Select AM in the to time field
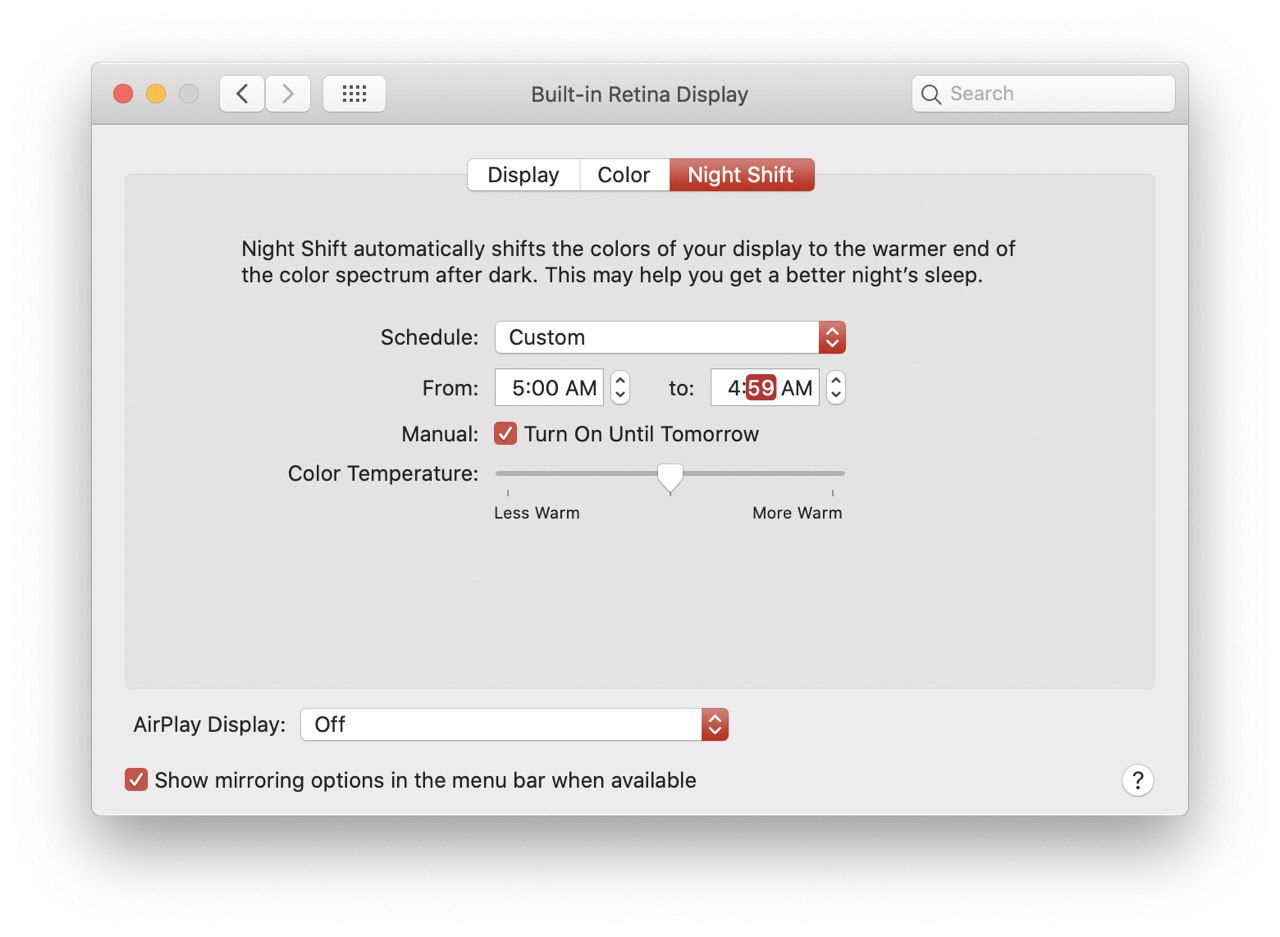 click(797, 388)
